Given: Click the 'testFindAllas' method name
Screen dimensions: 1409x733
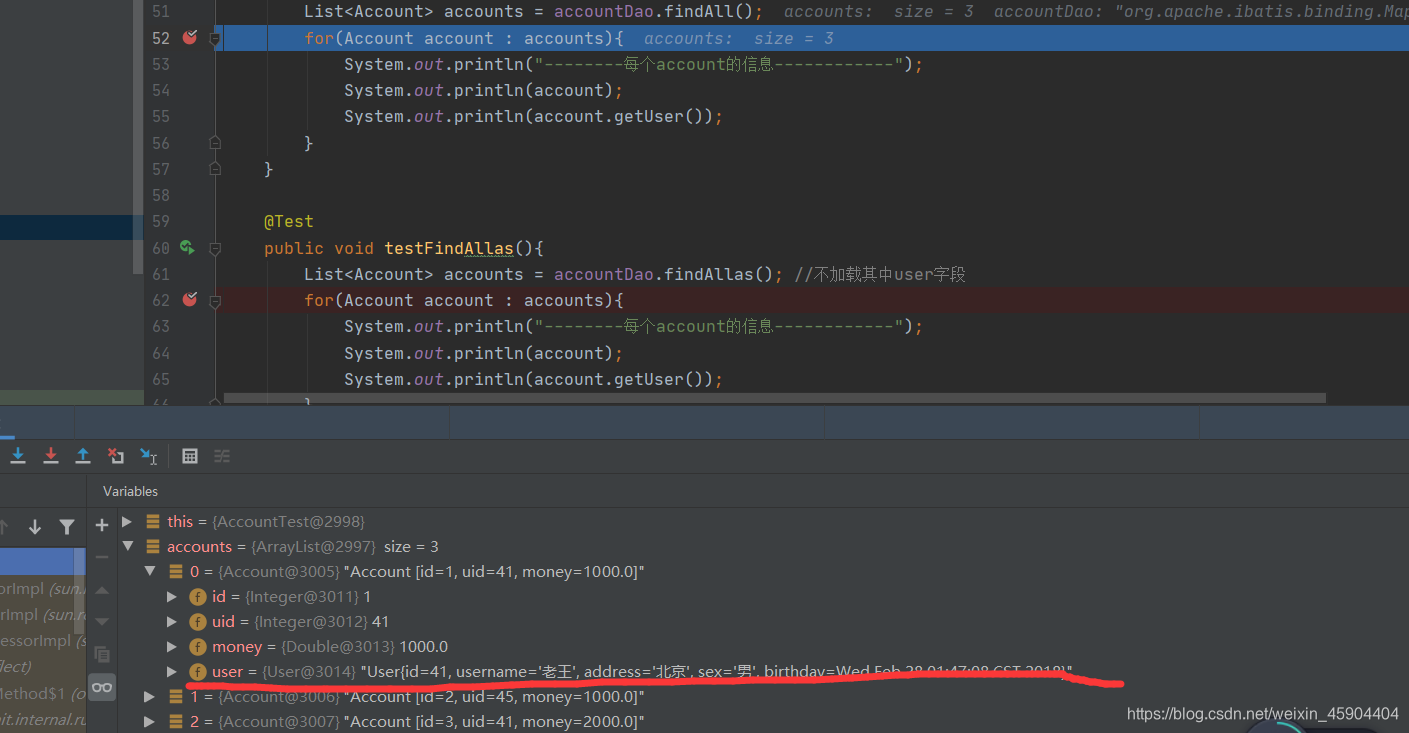Looking at the screenshot, I should click(449, 248).
